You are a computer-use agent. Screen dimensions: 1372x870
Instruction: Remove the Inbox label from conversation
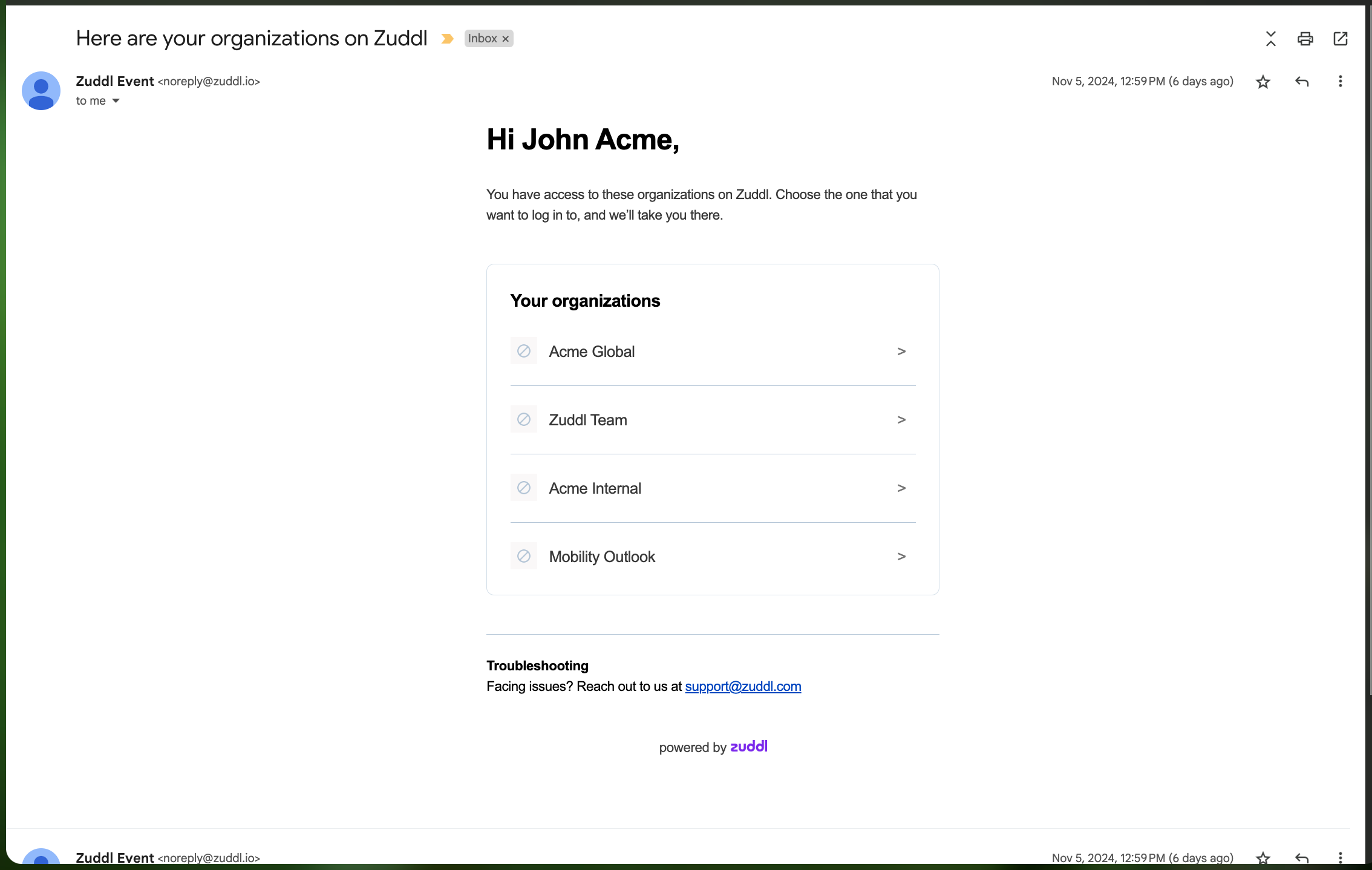506,39
